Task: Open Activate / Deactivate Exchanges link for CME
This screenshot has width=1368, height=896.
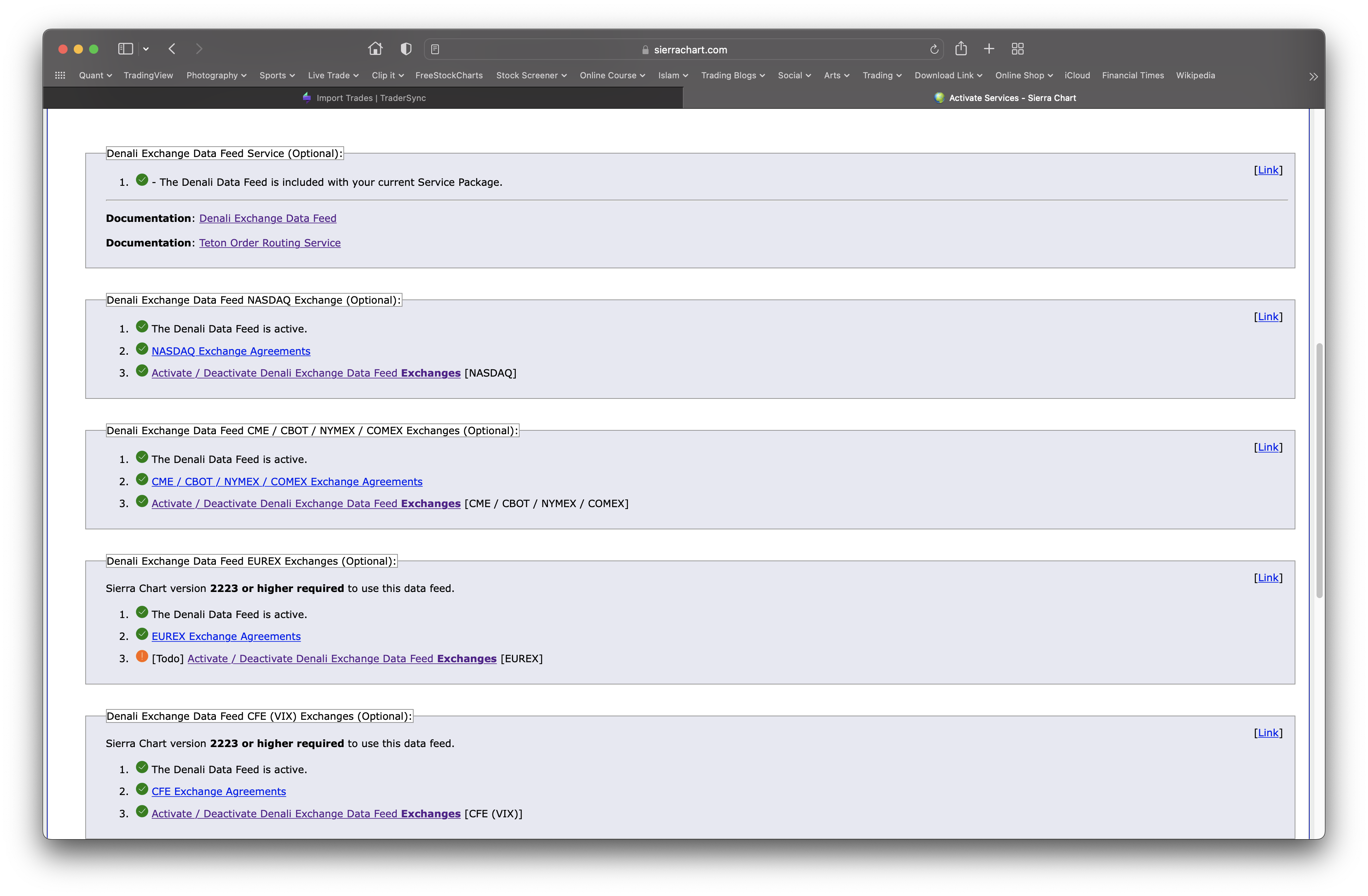Action: click(x=306, y=503)
